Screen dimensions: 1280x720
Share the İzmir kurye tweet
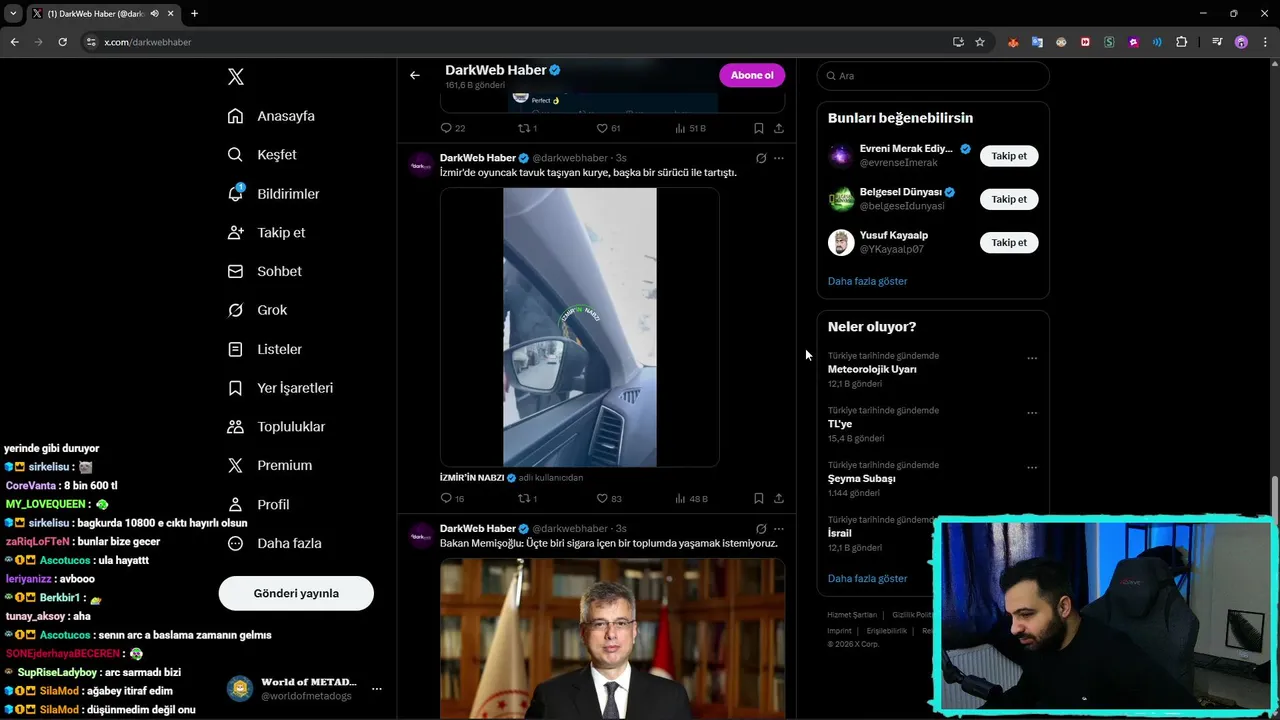coord(779,498)
